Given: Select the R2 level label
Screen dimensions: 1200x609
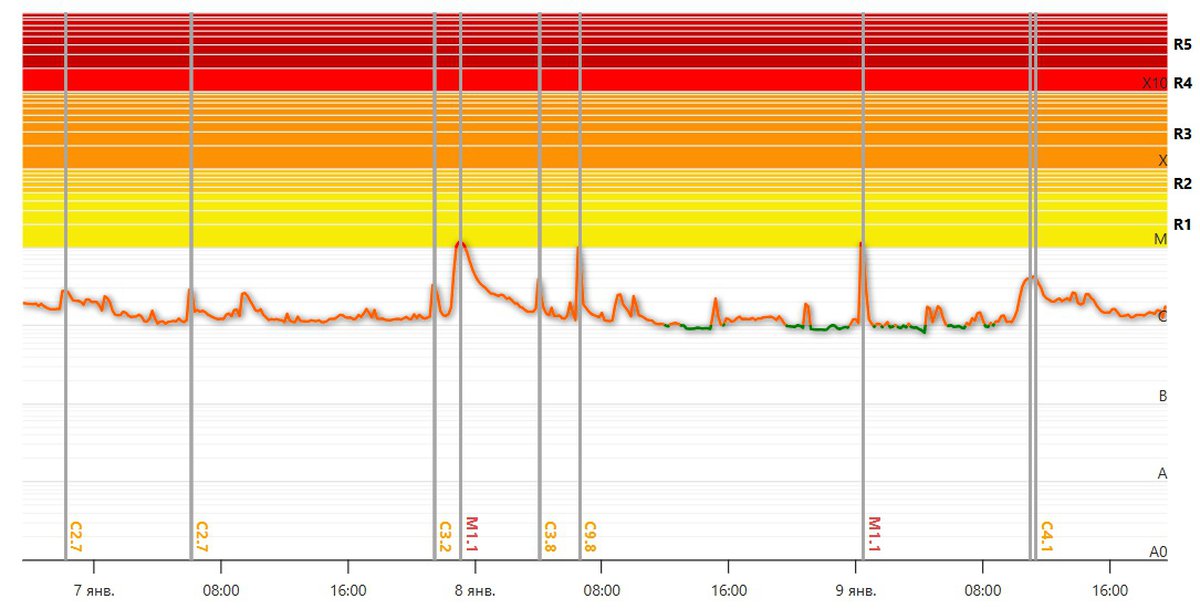Looking at the screenshot, I should click(1182, 183).
